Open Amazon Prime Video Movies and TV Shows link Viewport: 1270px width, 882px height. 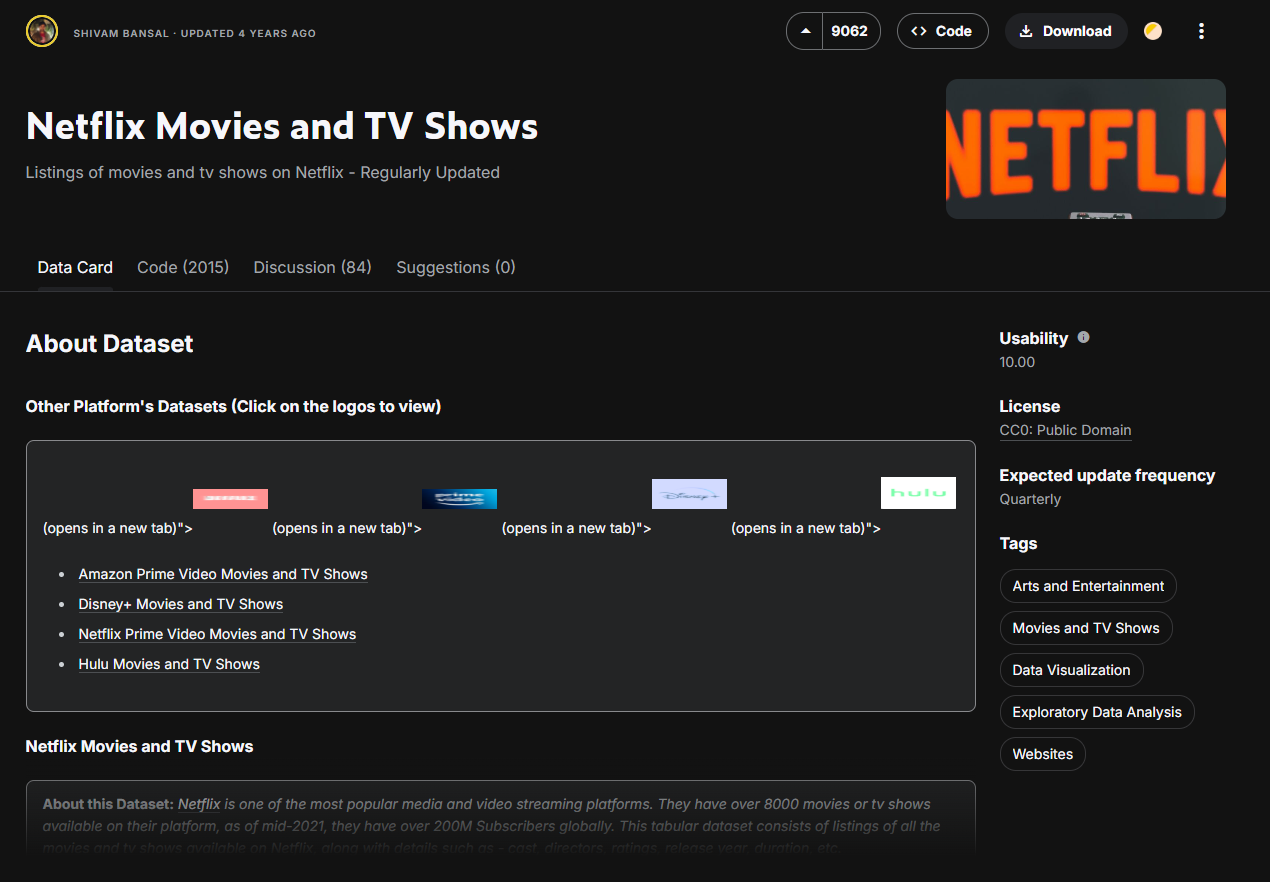click(223, 574)
